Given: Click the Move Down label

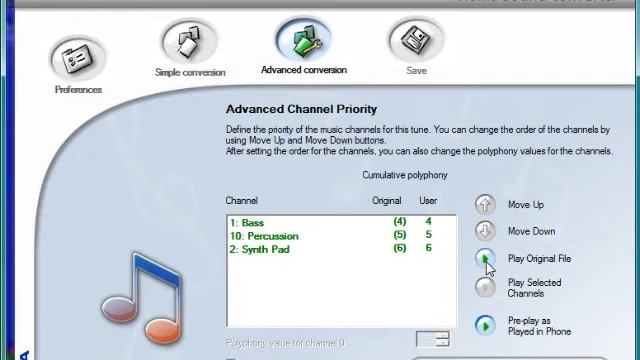Looking at the screenshot, I should (531, 231).
